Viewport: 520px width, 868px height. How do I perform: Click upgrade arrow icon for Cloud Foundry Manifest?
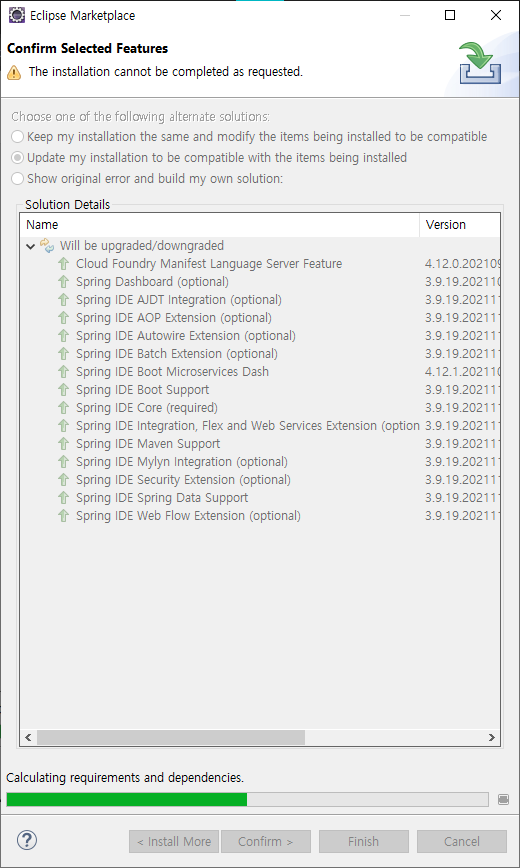[x=64, y=264]
